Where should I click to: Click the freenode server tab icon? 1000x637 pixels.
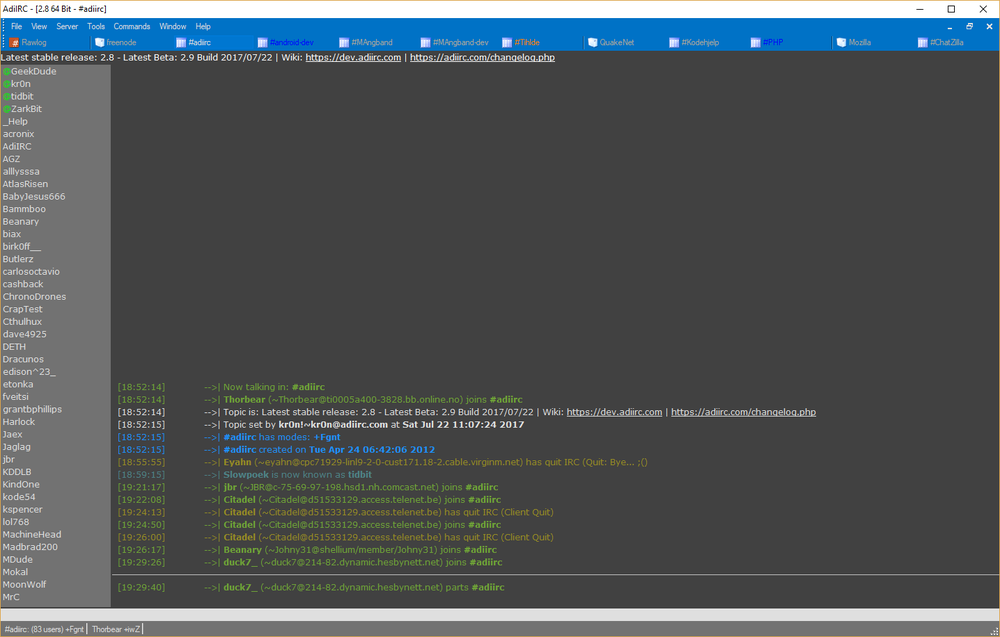99,43
